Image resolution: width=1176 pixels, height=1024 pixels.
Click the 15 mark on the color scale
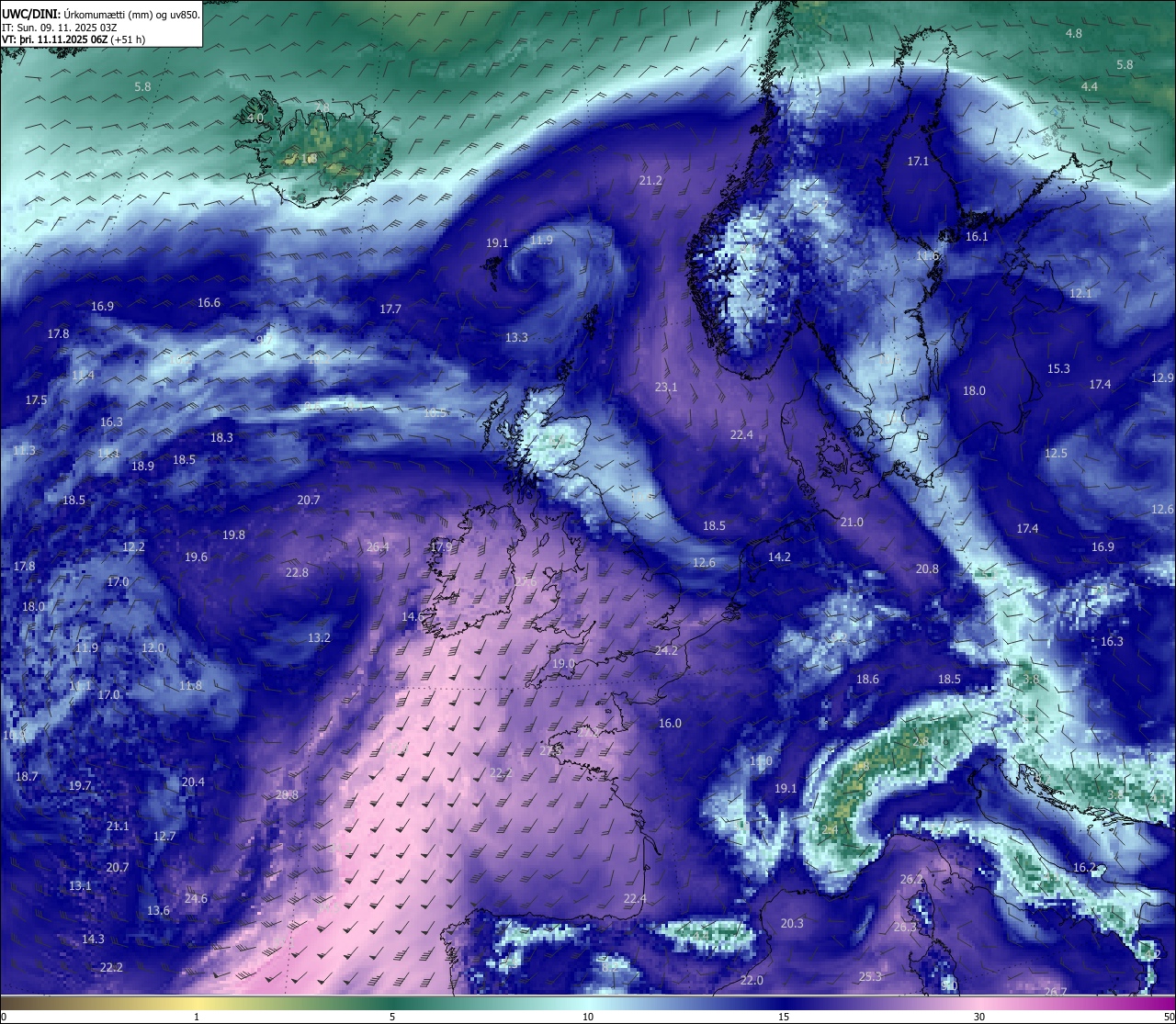coord(784,1017)
